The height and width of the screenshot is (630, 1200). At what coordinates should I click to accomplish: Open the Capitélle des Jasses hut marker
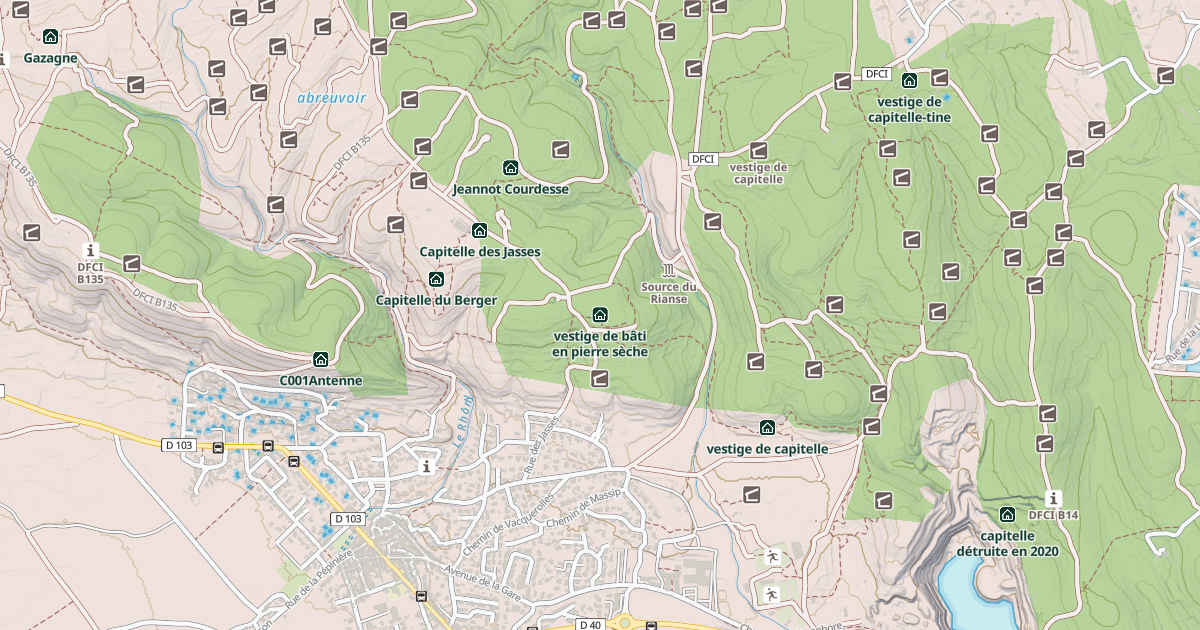click(479, 230)
